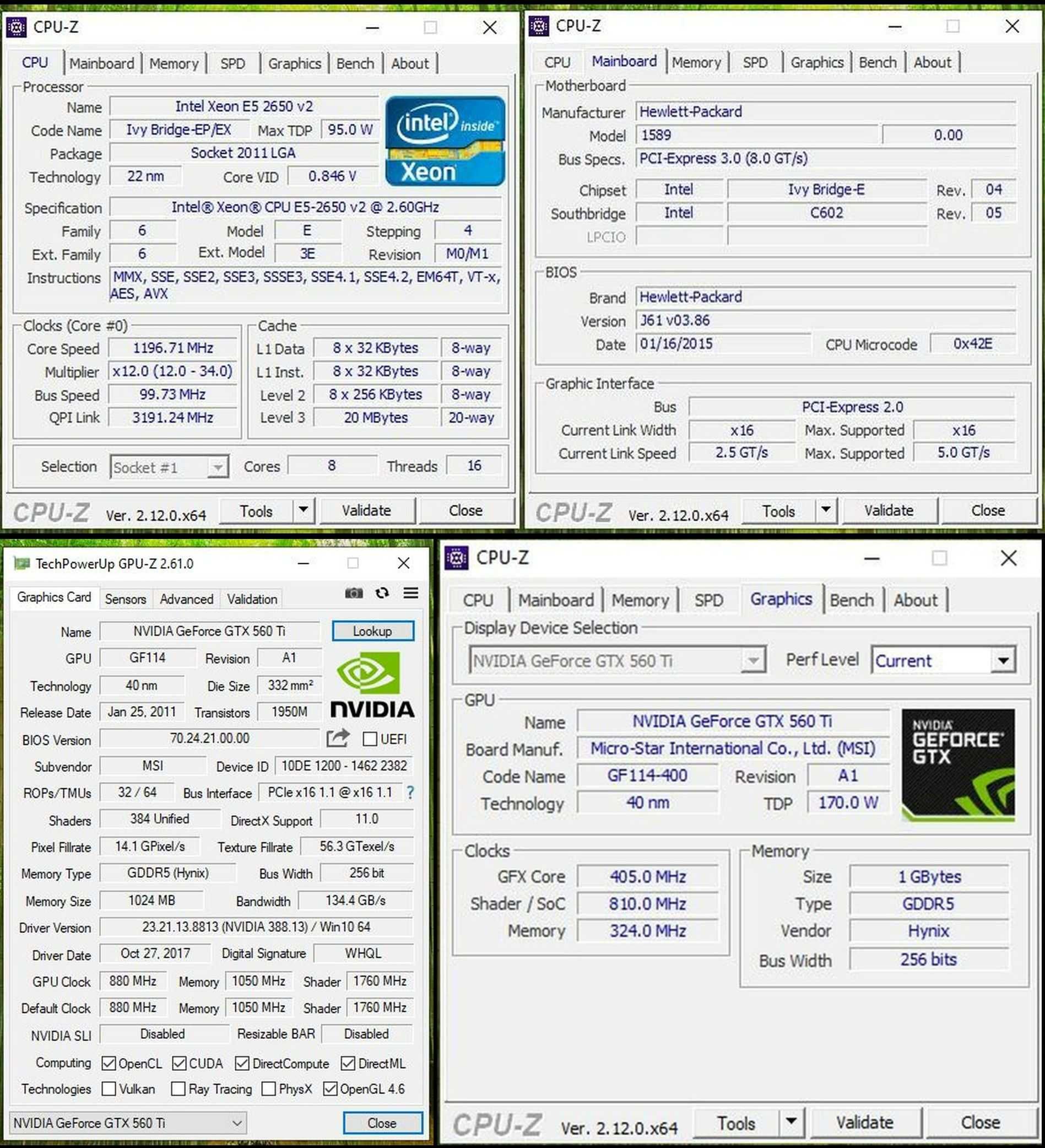Click the Specification field with E5-2650 v2

tap(306, 207)
